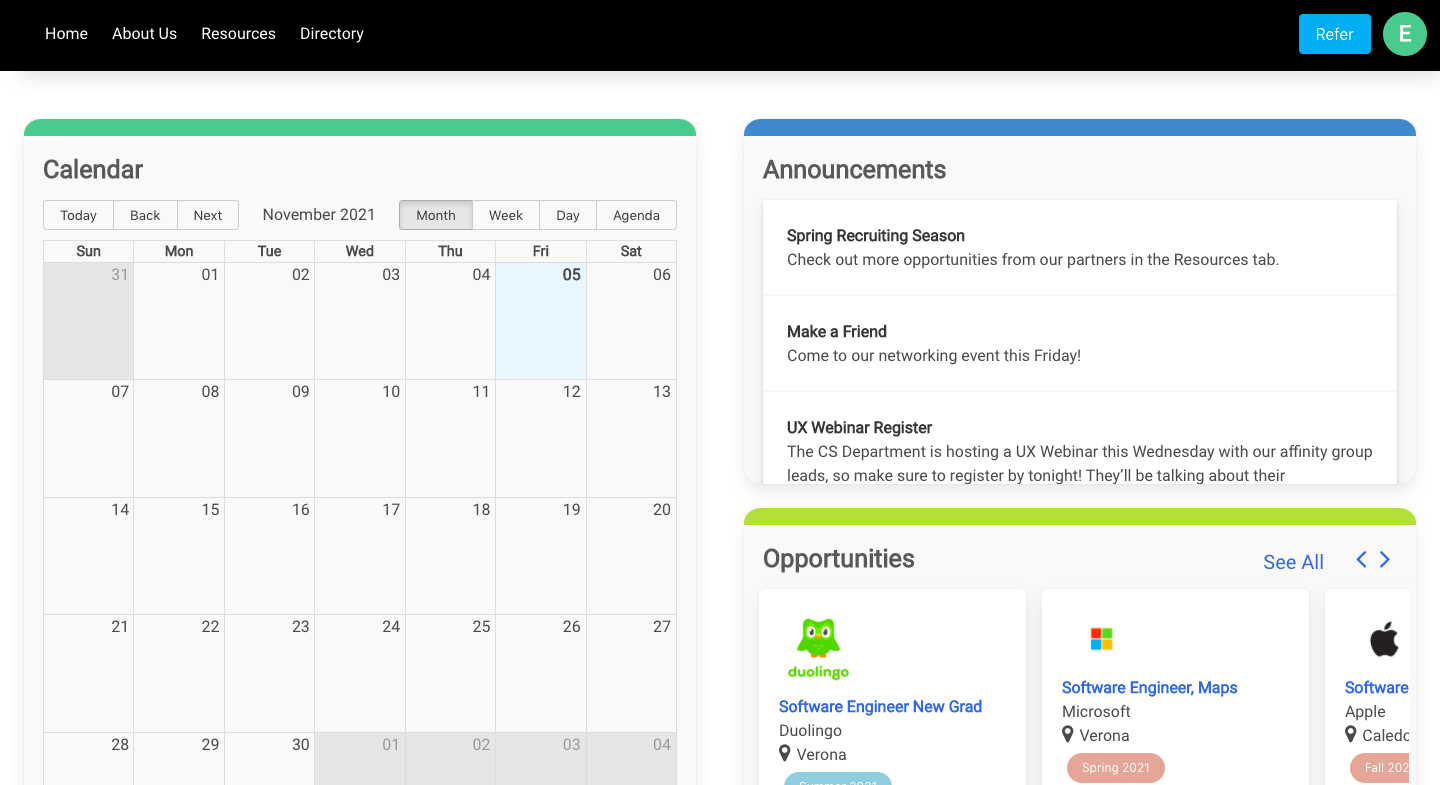Switch calendar to Agenda view

[636, 215]
